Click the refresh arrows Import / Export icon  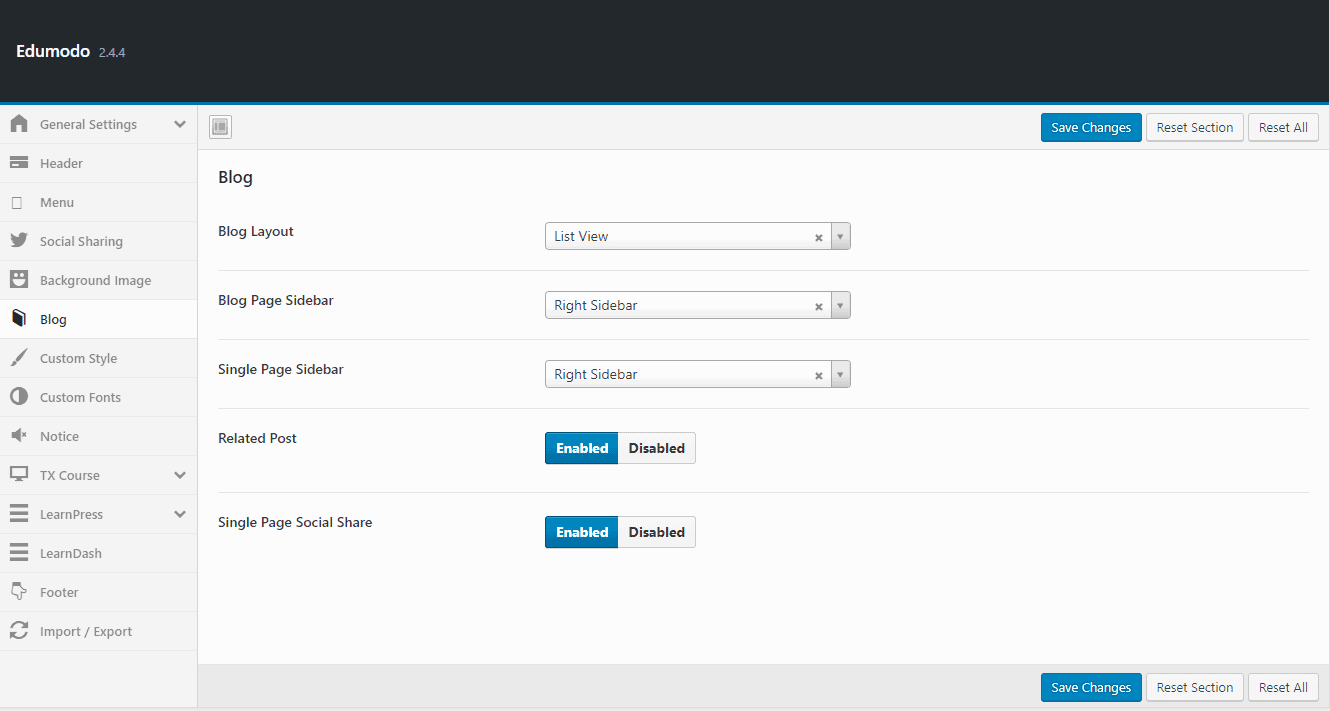[x=19, y=631]
